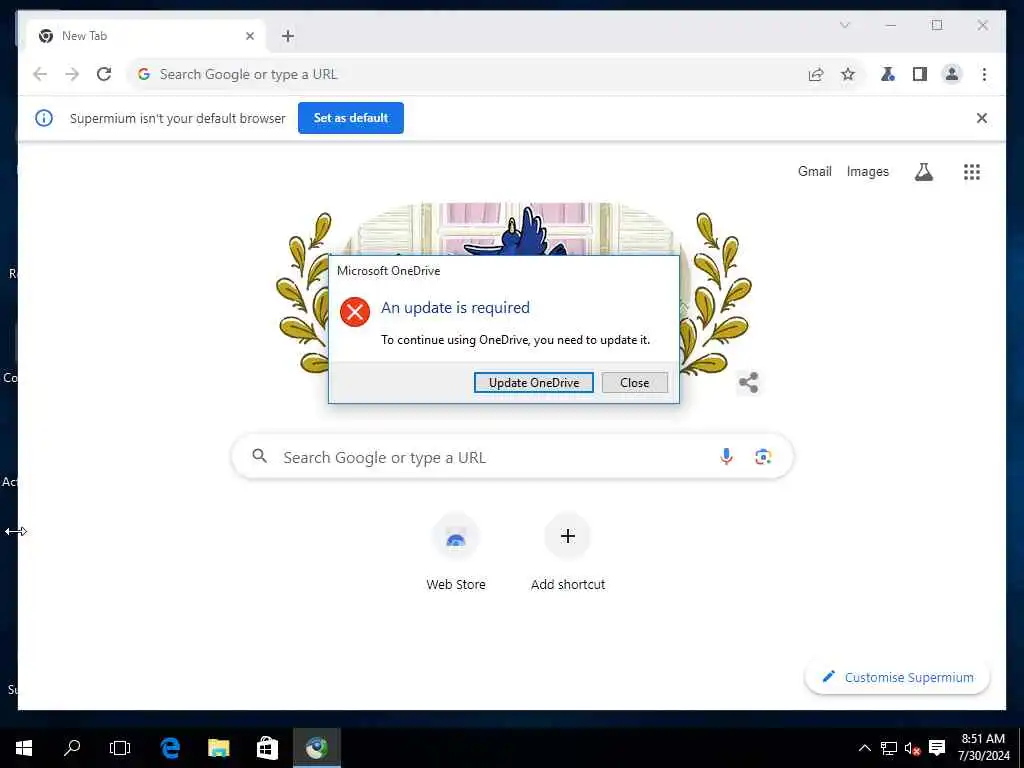Open the Gmail link
1024x768 pixels.
(x=814, y=171)
